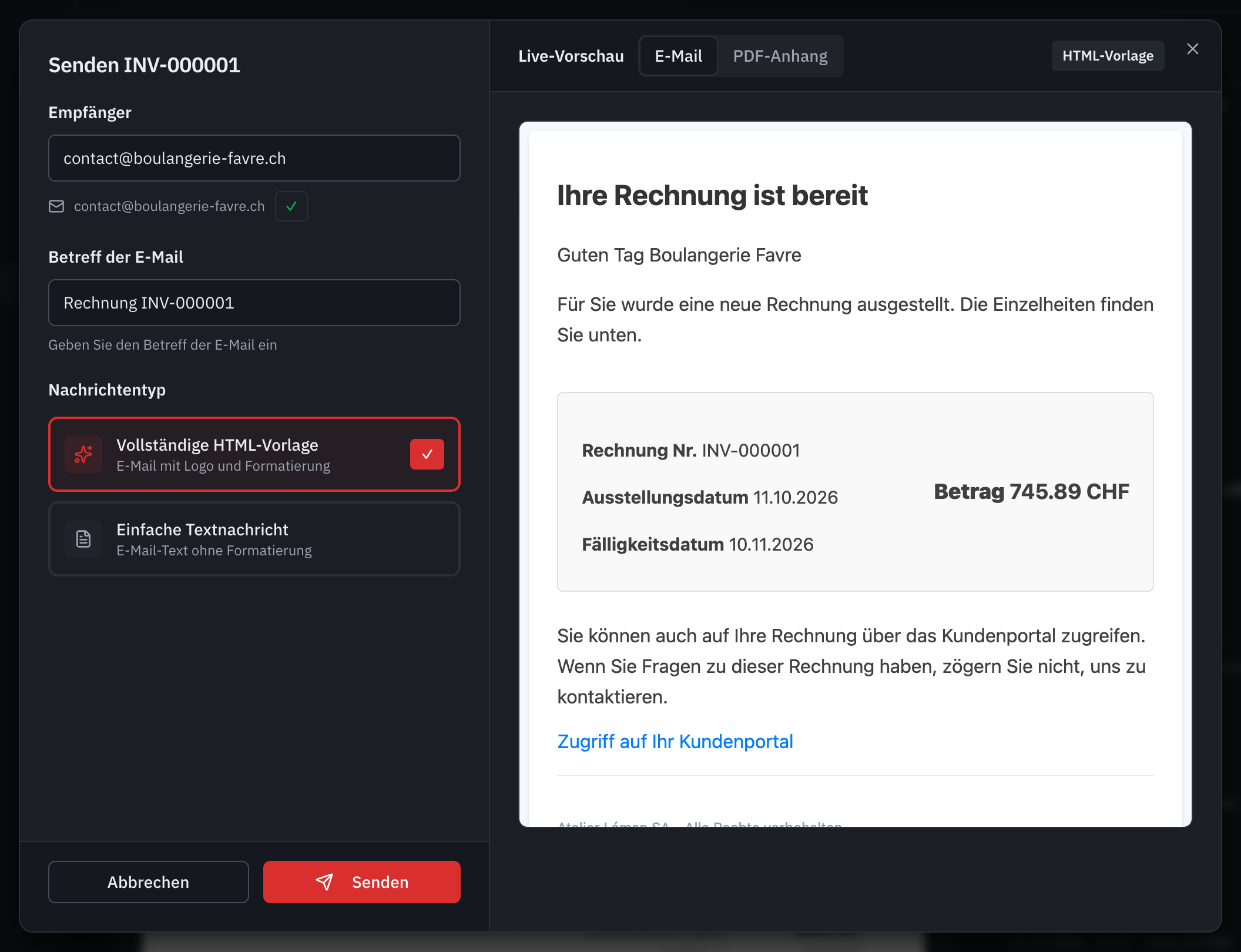Viewport: 1241px width, 952px height.
Task: Click the Ausstellungsdatum 11.10.2026 line
Action: tap(710, 498)
